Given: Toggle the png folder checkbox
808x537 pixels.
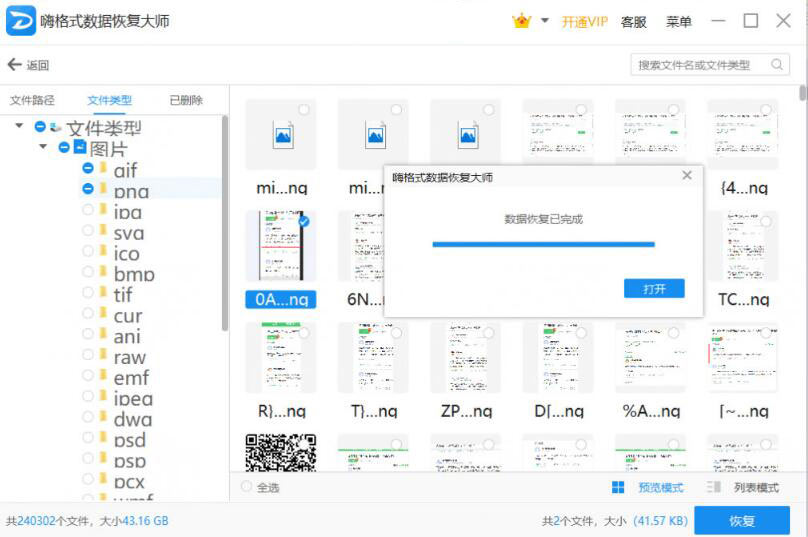Looking at the screenshot, I should [88, 189].
